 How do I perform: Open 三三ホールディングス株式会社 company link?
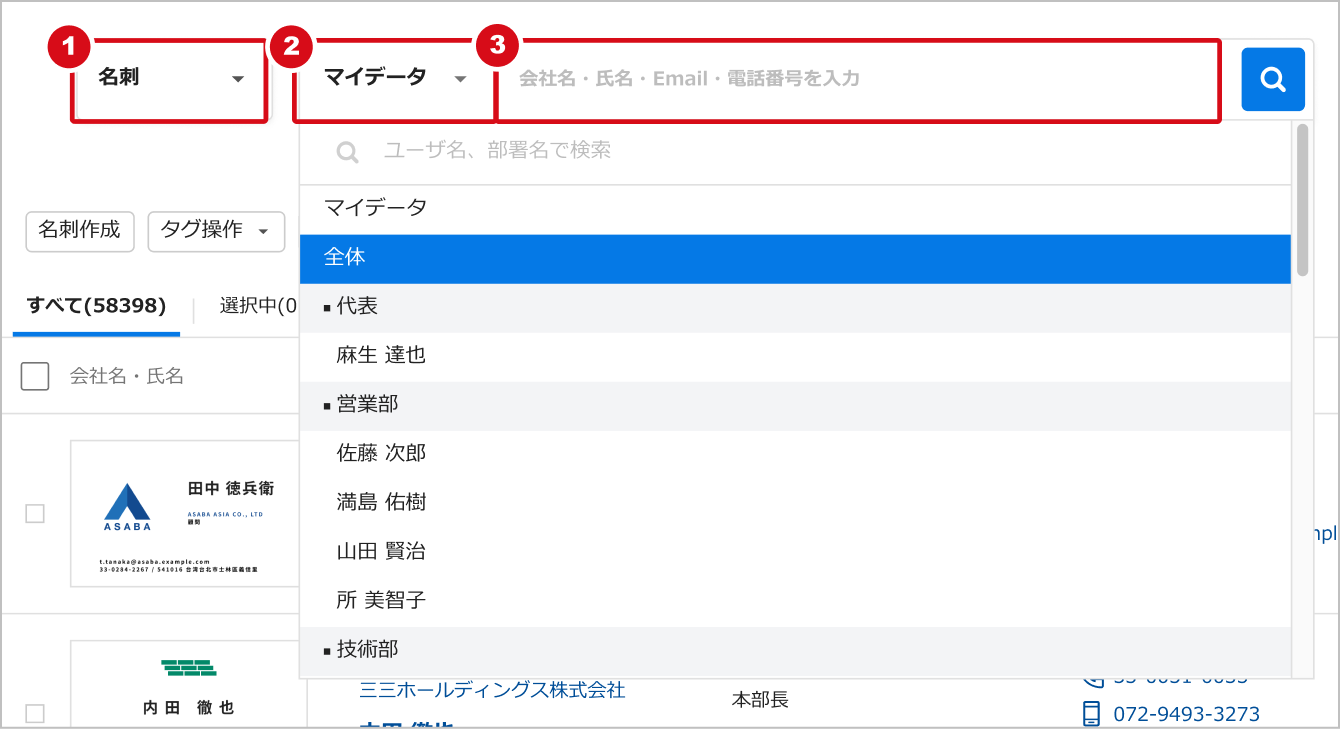click(492, 690)
